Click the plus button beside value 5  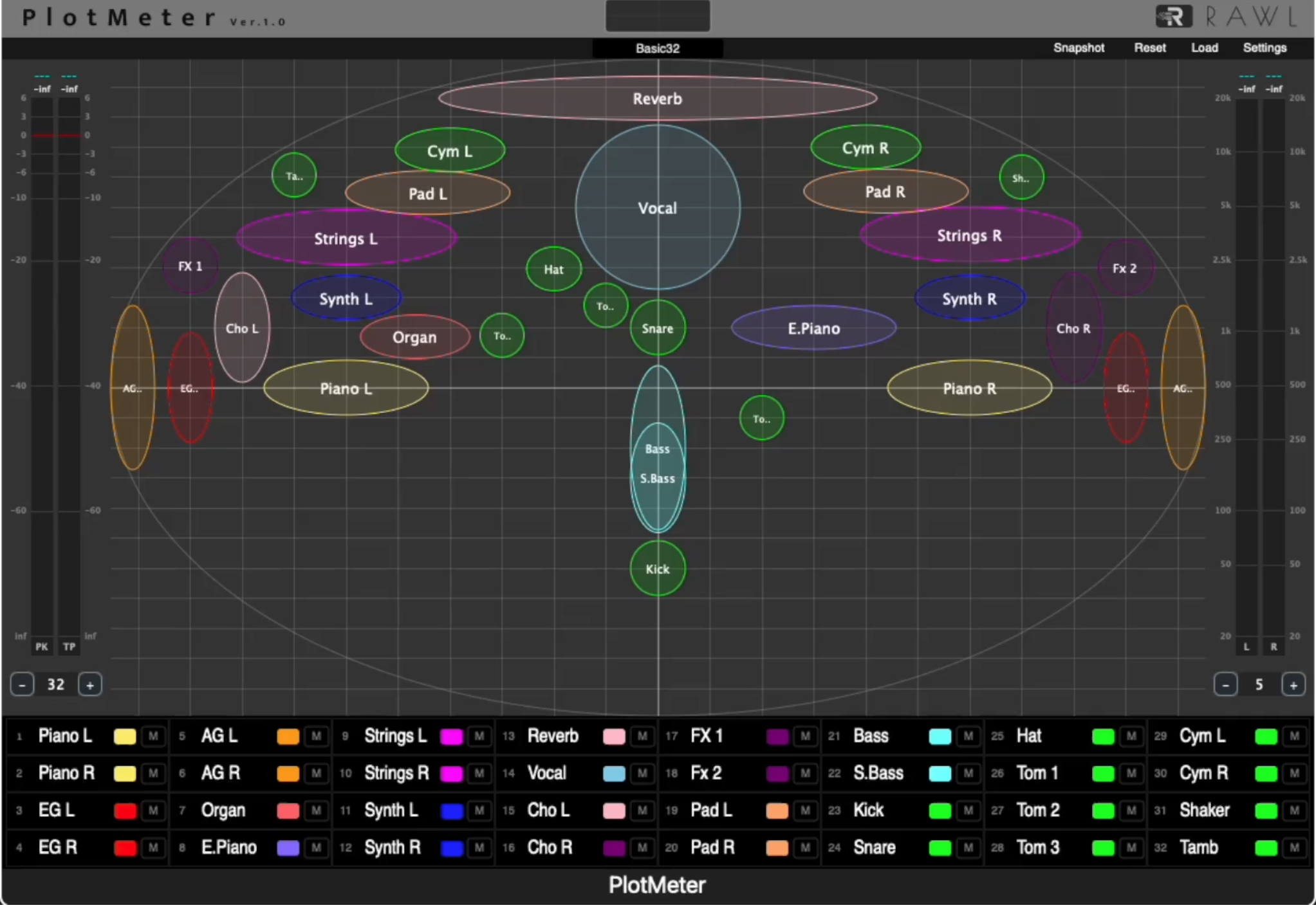pyautogui.click(x=1293, y=684)
